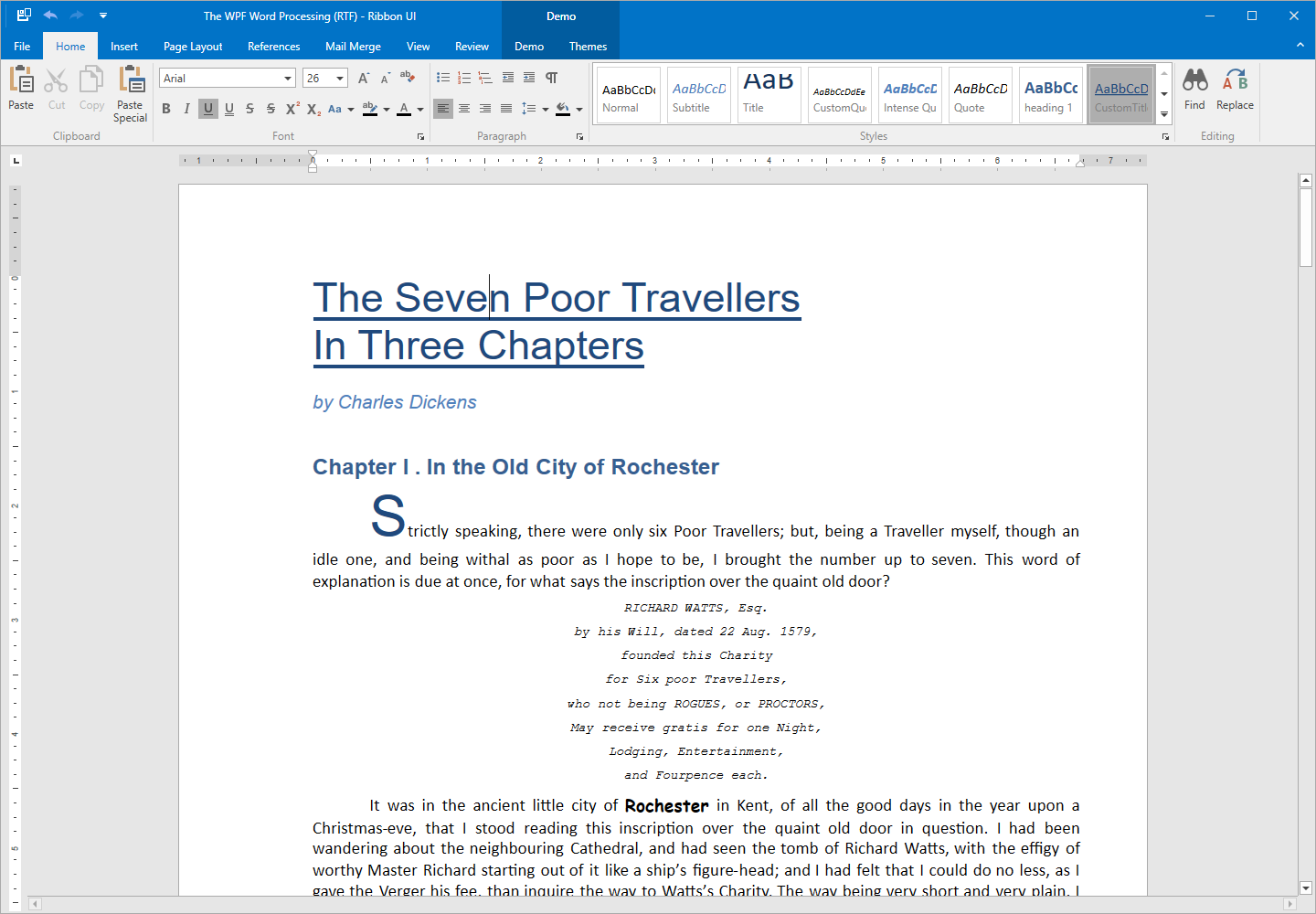Apply the Subtitle style
The width and height of the screenshot is (1316, 914).
click(x=697, y=94)
